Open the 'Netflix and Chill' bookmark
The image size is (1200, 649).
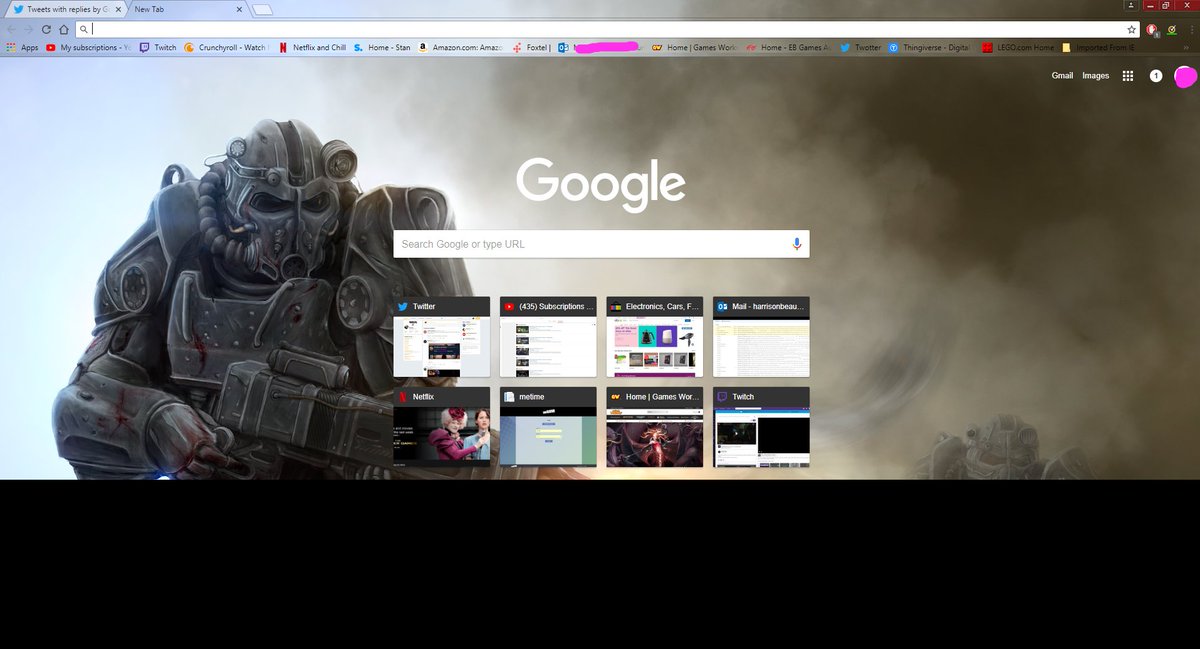pyautogui.click(x=312, y=47)
